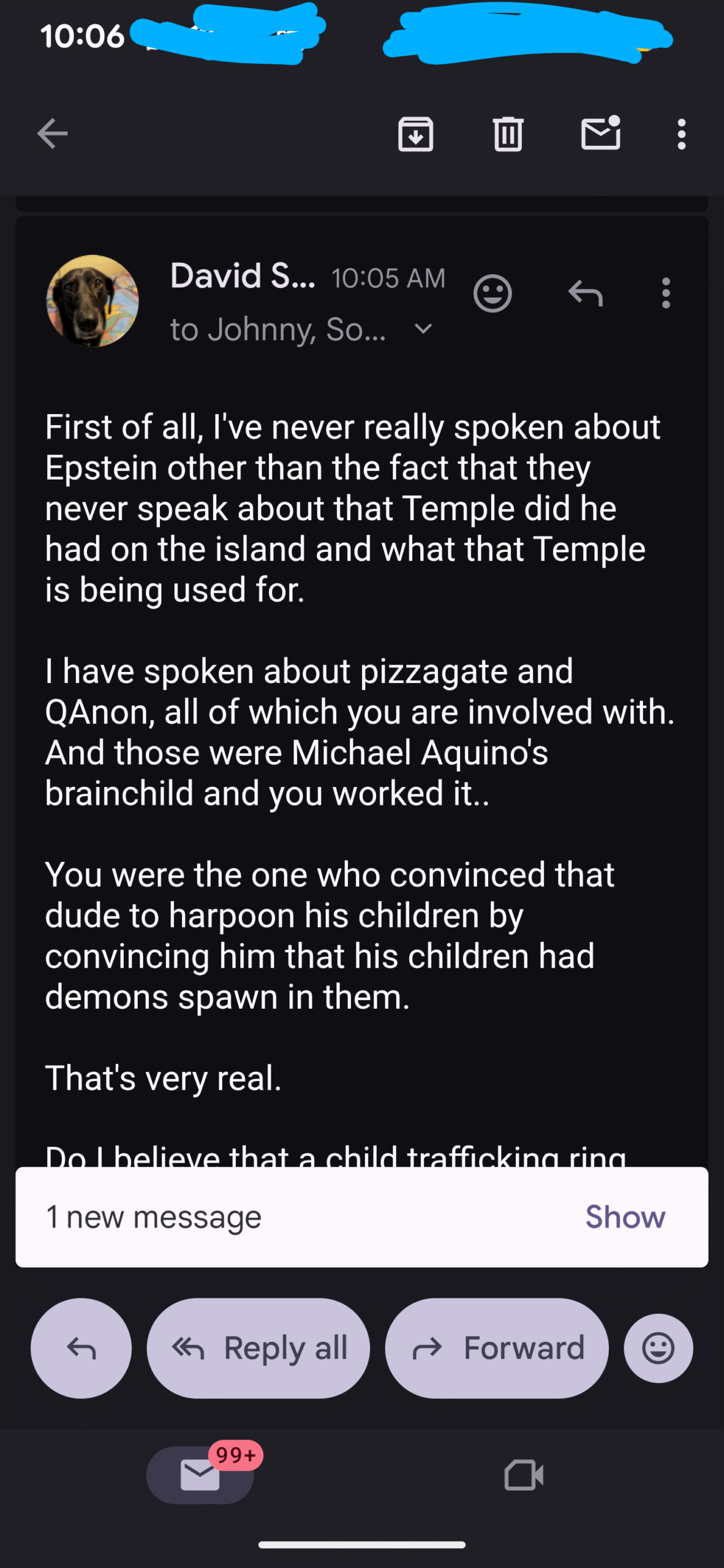Open the bottom emoji reaction button

click(x=658, y=1348)
